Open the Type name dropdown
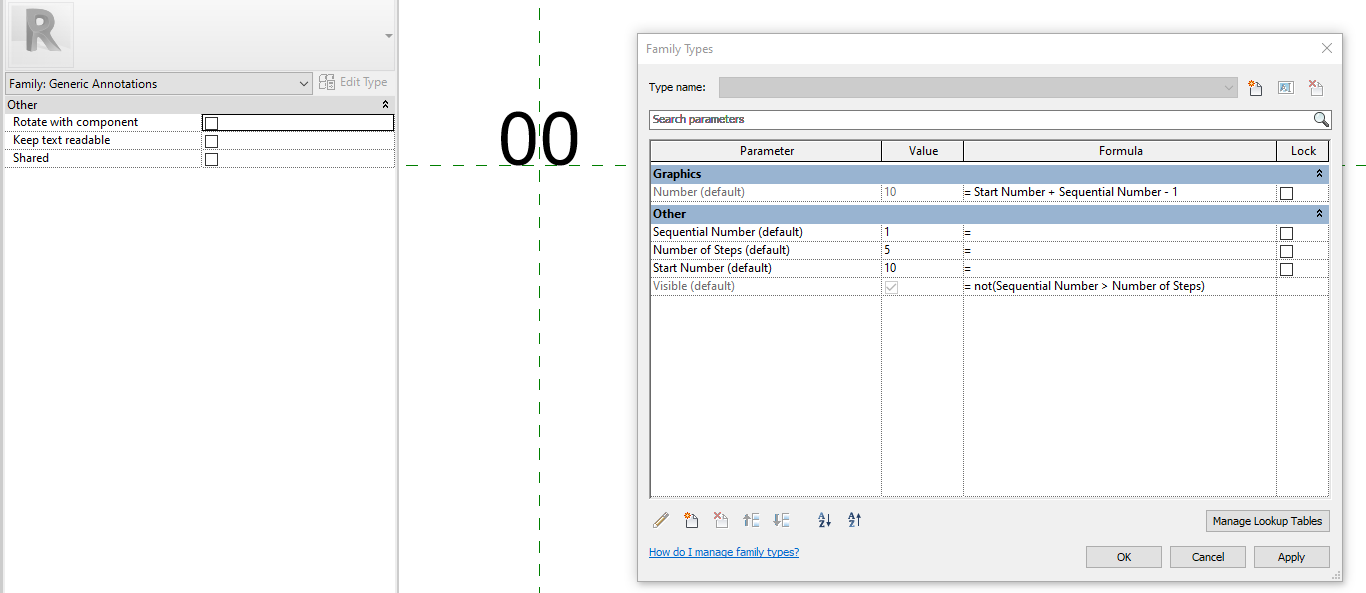The height and width of the screenshot is (593, 1366). tap(979, 88)
